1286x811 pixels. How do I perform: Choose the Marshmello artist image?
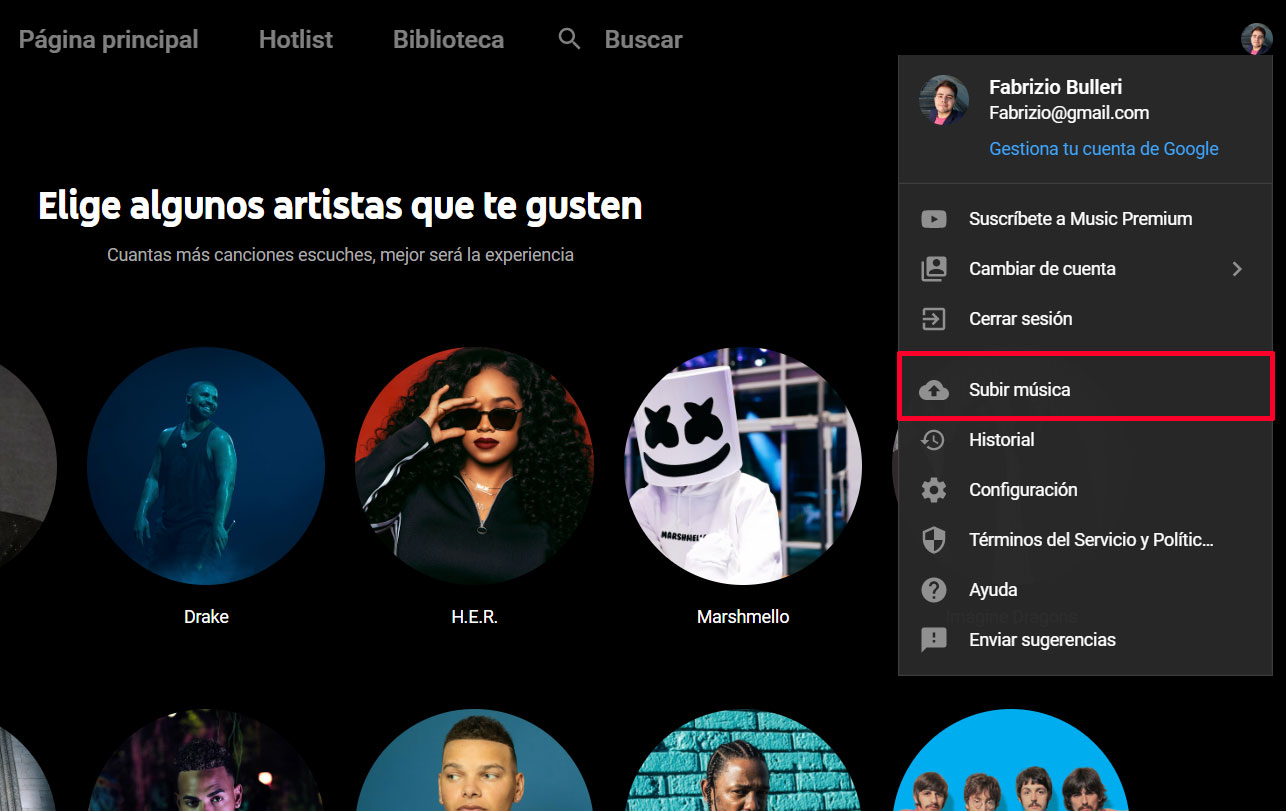coord(744,466)
